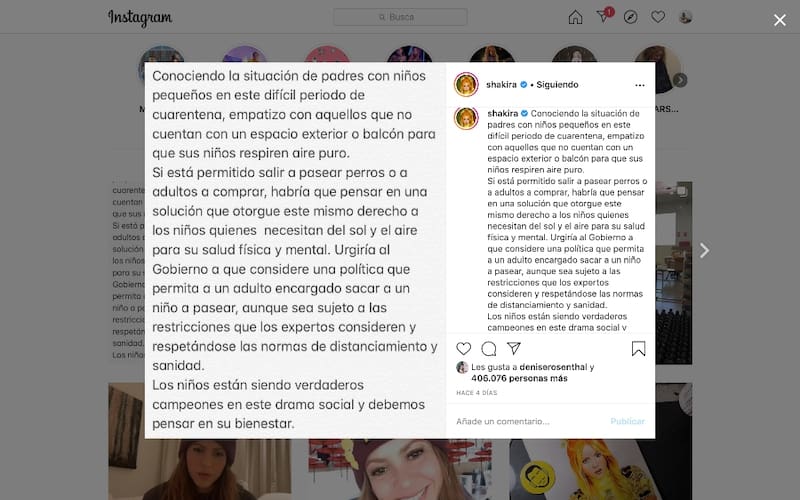Toggle the Siguiendo follow status
Viewport: 800px width, 500px height.
pos(557,85)
